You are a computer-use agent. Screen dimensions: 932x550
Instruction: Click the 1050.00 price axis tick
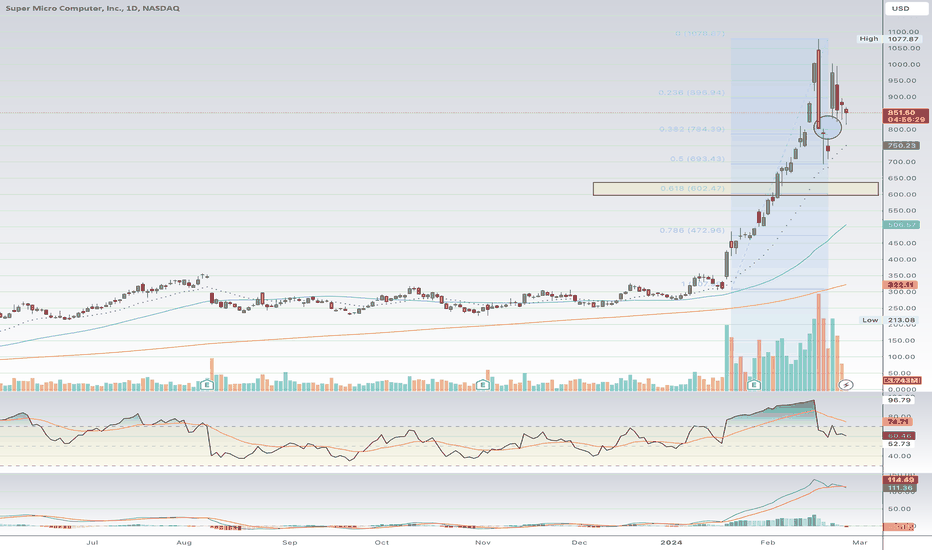[903, 48]
